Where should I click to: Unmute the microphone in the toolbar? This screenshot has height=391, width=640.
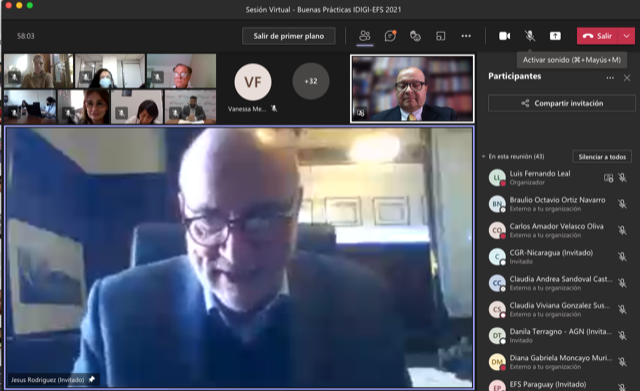click(x=530, y=36)
